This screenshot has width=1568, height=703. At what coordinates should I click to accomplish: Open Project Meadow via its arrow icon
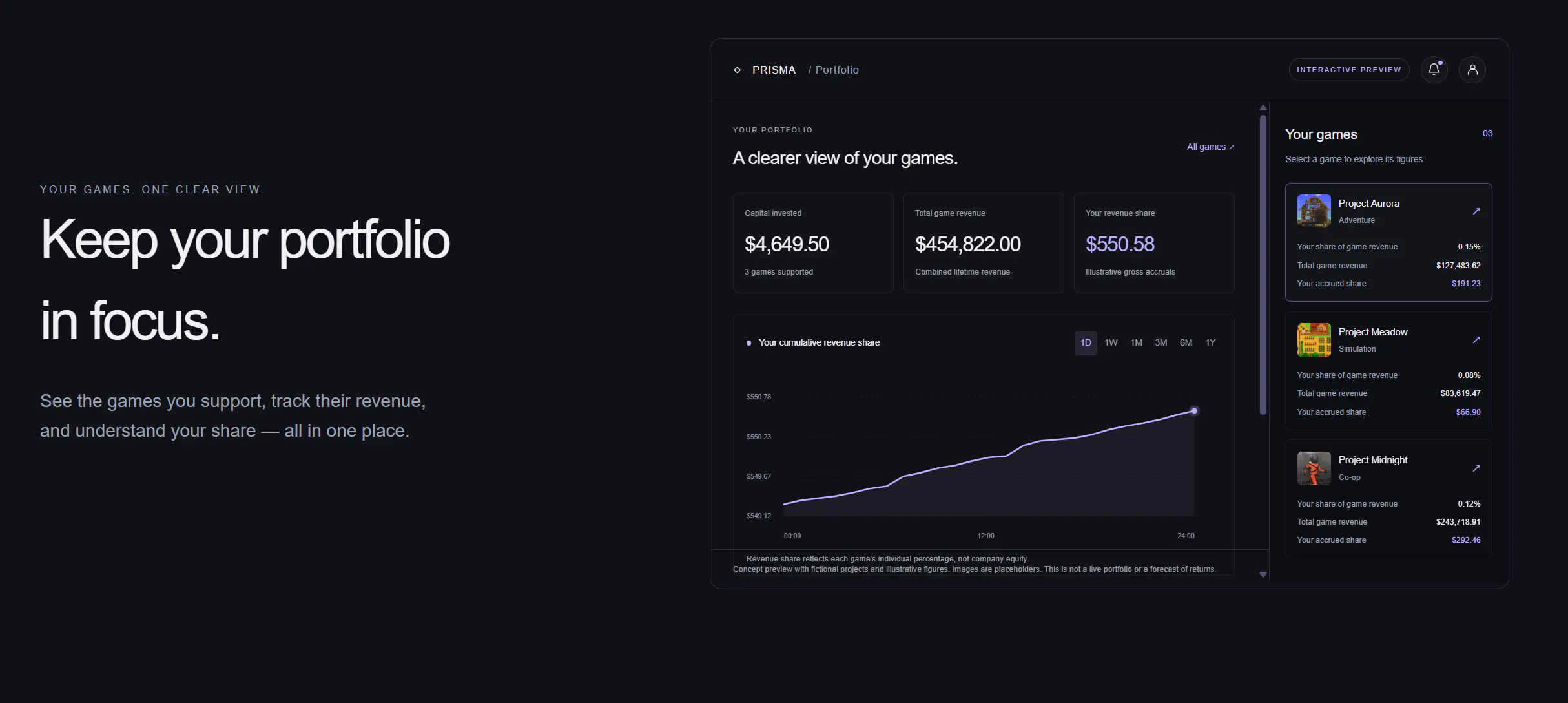point(1476,340)
